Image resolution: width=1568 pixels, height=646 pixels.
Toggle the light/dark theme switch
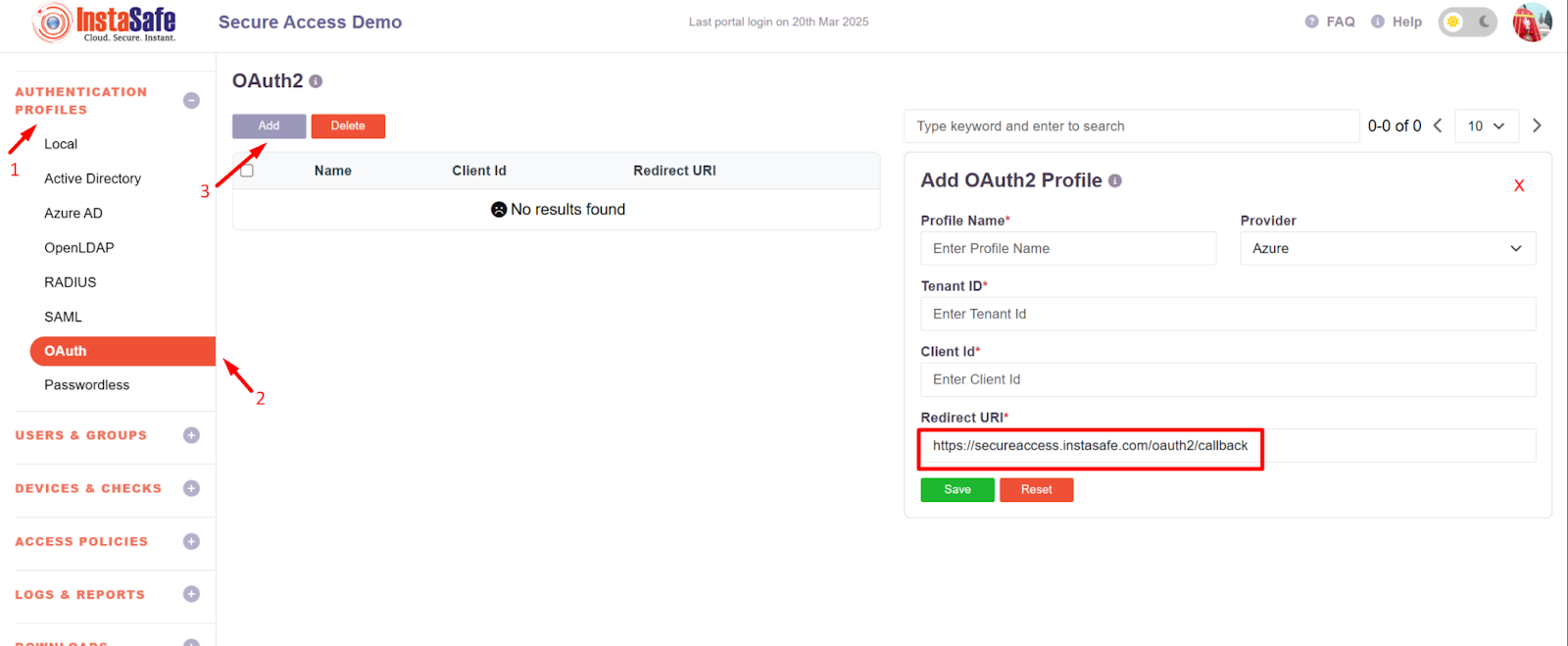[1467, 22]
